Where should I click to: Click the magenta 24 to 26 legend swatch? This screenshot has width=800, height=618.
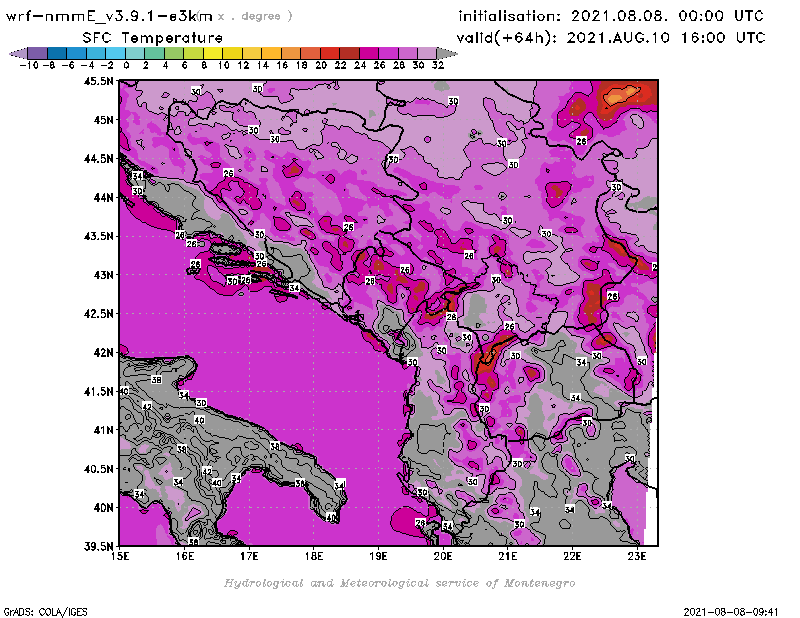pos(369,53)
